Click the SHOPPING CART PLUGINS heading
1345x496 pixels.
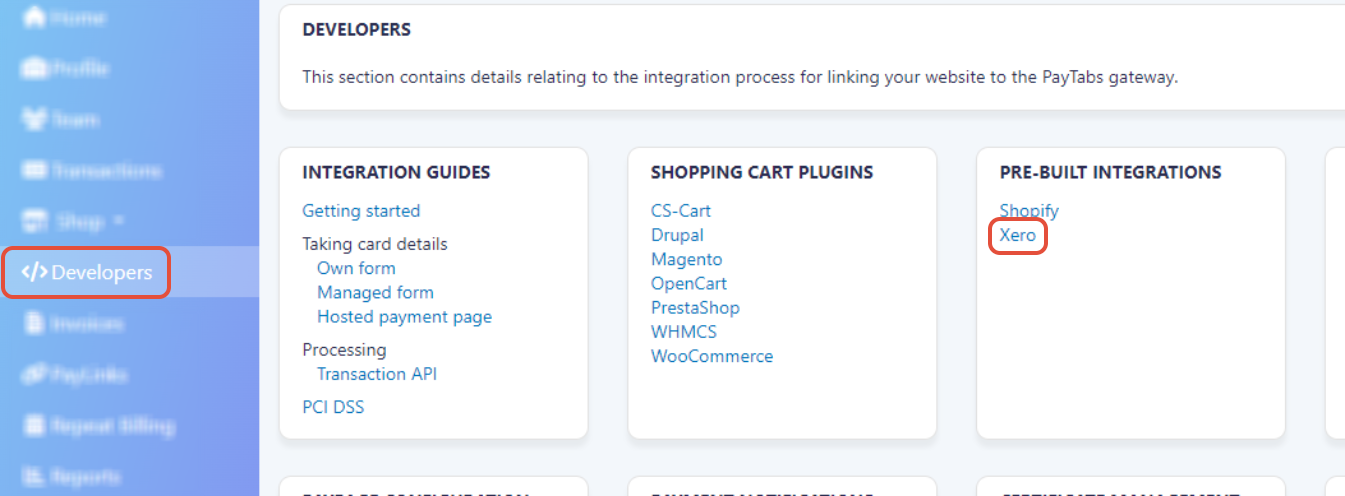[x=762, y=172]
